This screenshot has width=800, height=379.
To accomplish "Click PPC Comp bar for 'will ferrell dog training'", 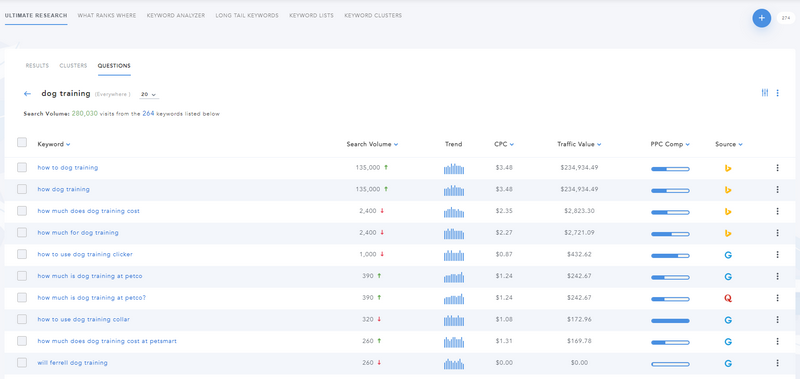I will pos(670,364).
